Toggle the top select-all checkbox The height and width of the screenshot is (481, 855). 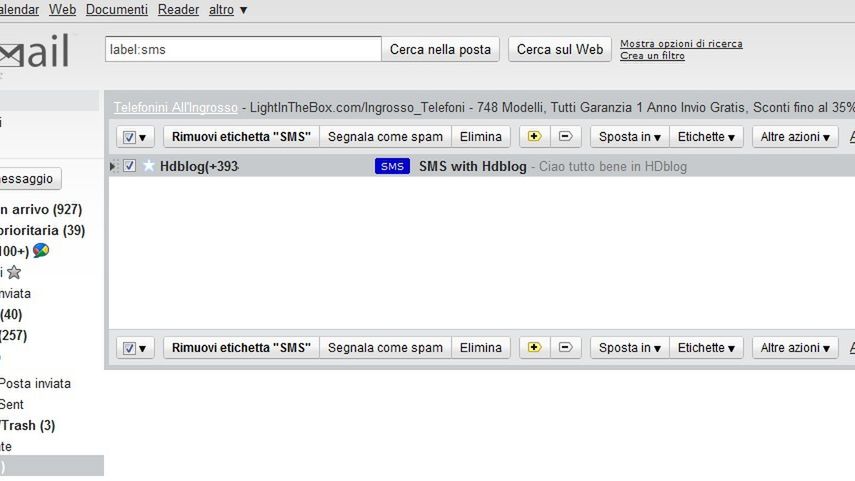coord(129,137)
